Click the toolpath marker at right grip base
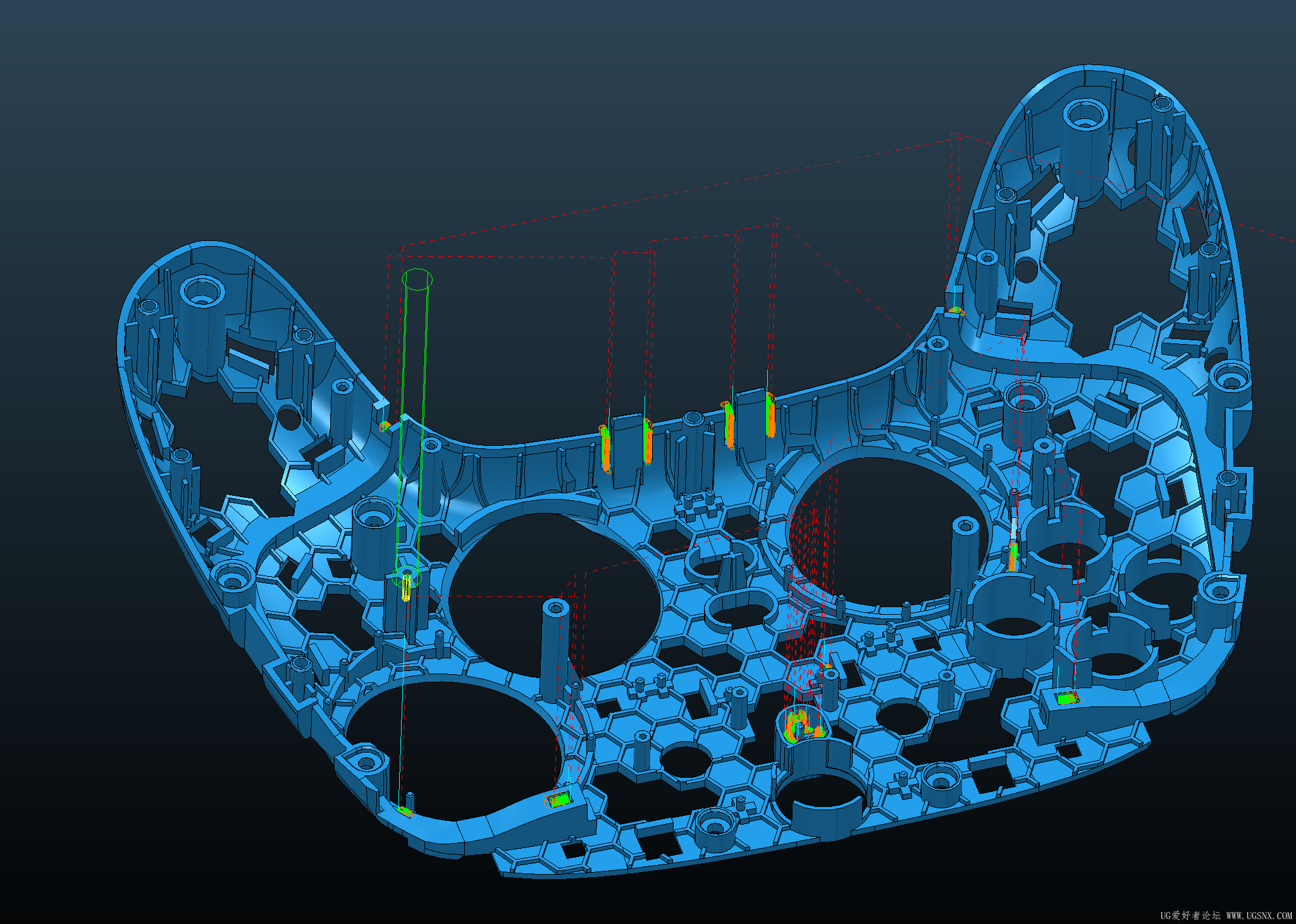 956,311
